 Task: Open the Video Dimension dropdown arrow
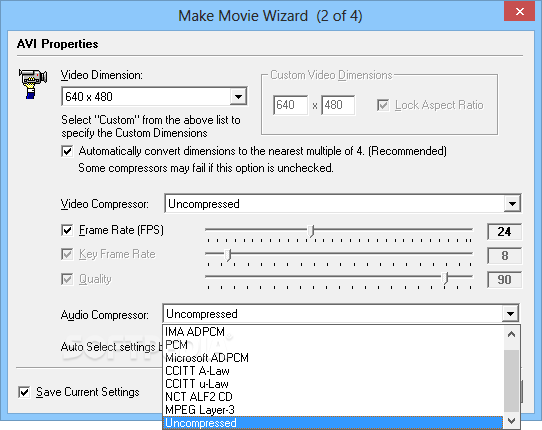(x=238, y=96)
